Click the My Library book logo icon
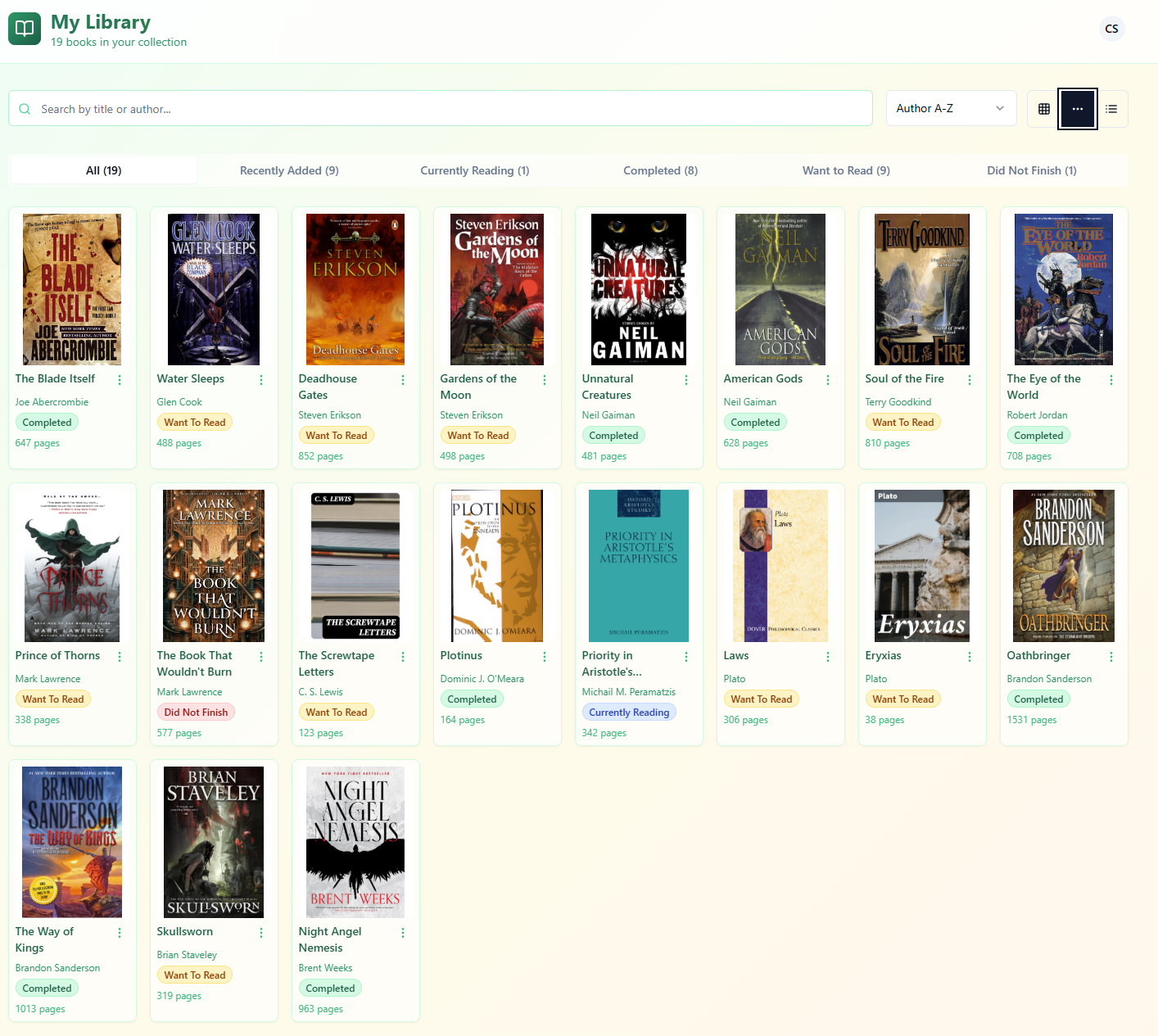This screenshot has width=1158, height=1036. pyautogui.click(x=25, y=29)
